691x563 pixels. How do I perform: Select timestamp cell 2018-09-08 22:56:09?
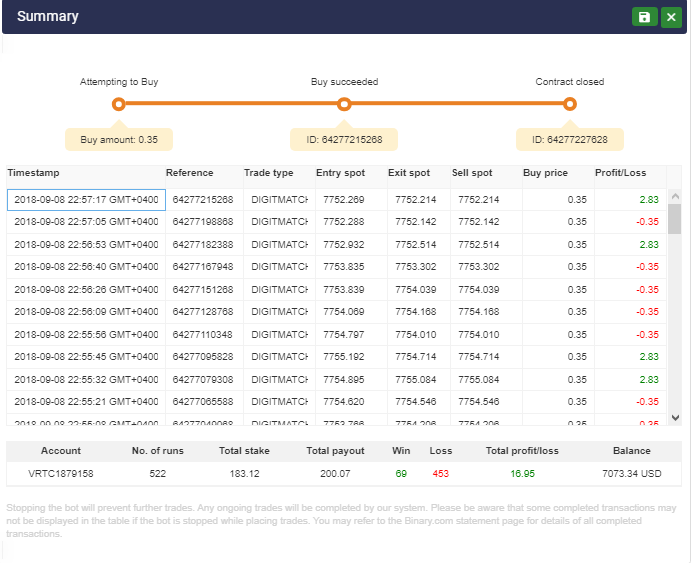click(x=86, y=312)
